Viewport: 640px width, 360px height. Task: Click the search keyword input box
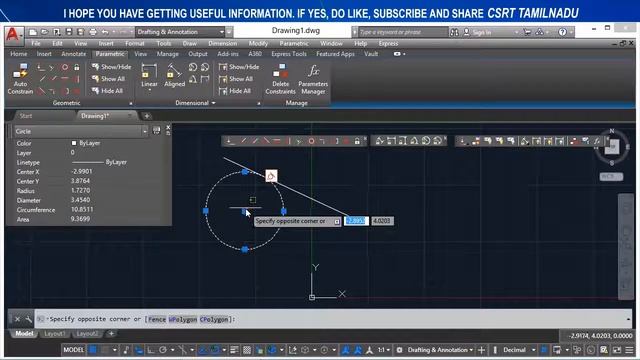[x=402, y=32]
